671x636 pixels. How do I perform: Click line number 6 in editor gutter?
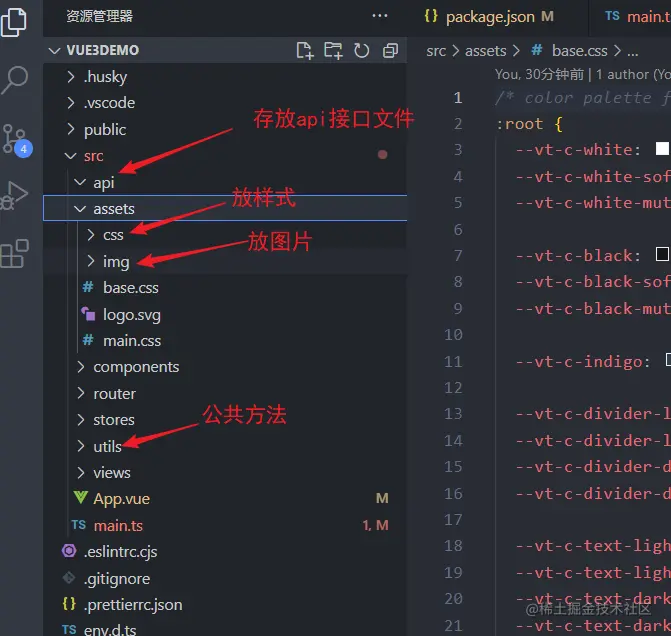(x=457, y=229)
